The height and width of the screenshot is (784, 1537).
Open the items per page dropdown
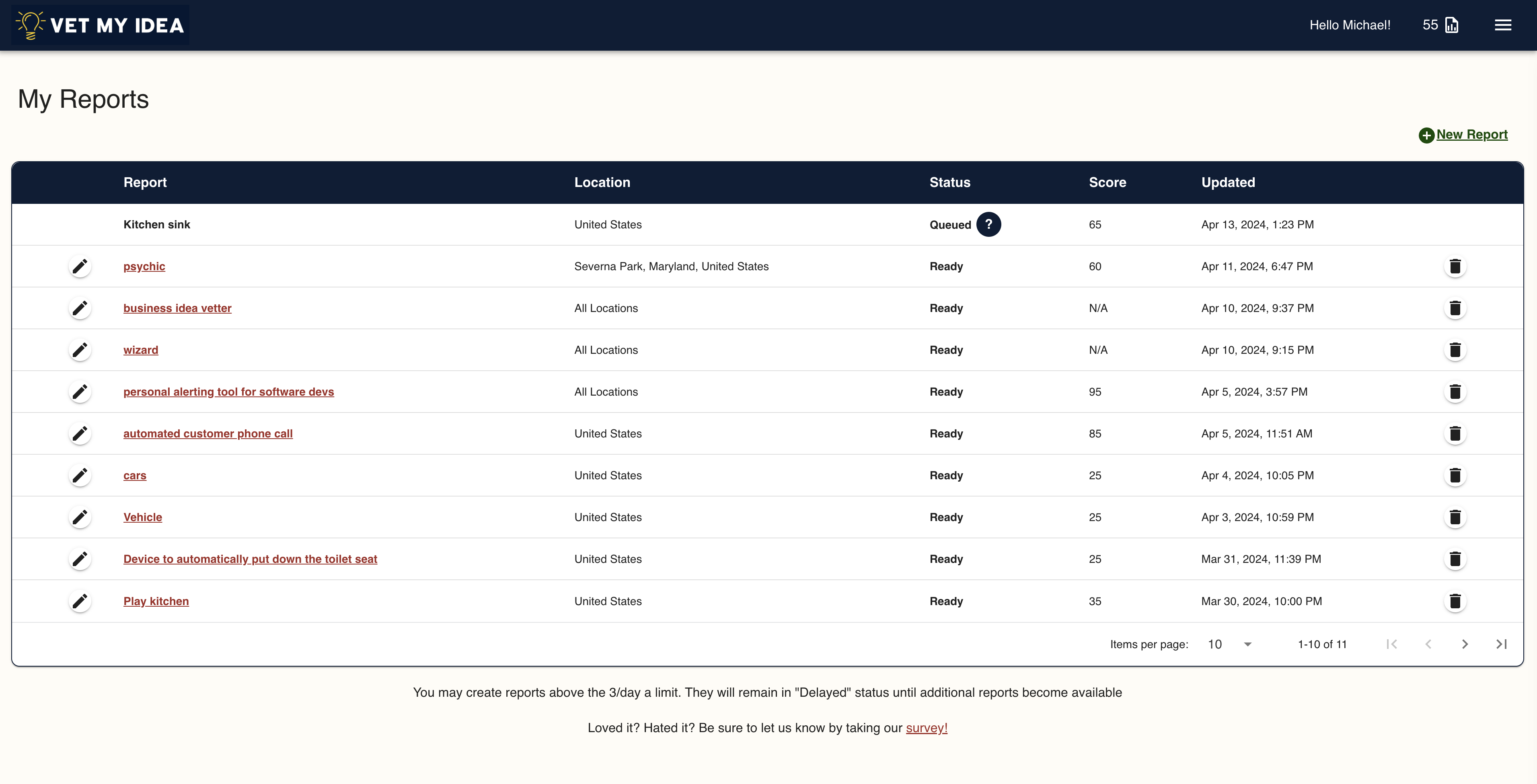(x=1229, y=644)
